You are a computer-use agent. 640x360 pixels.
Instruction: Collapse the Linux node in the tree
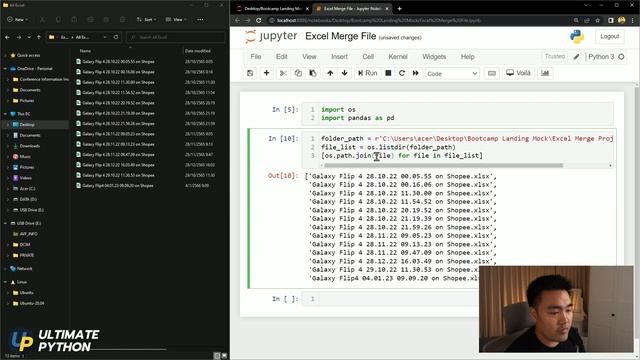(6, 282)
